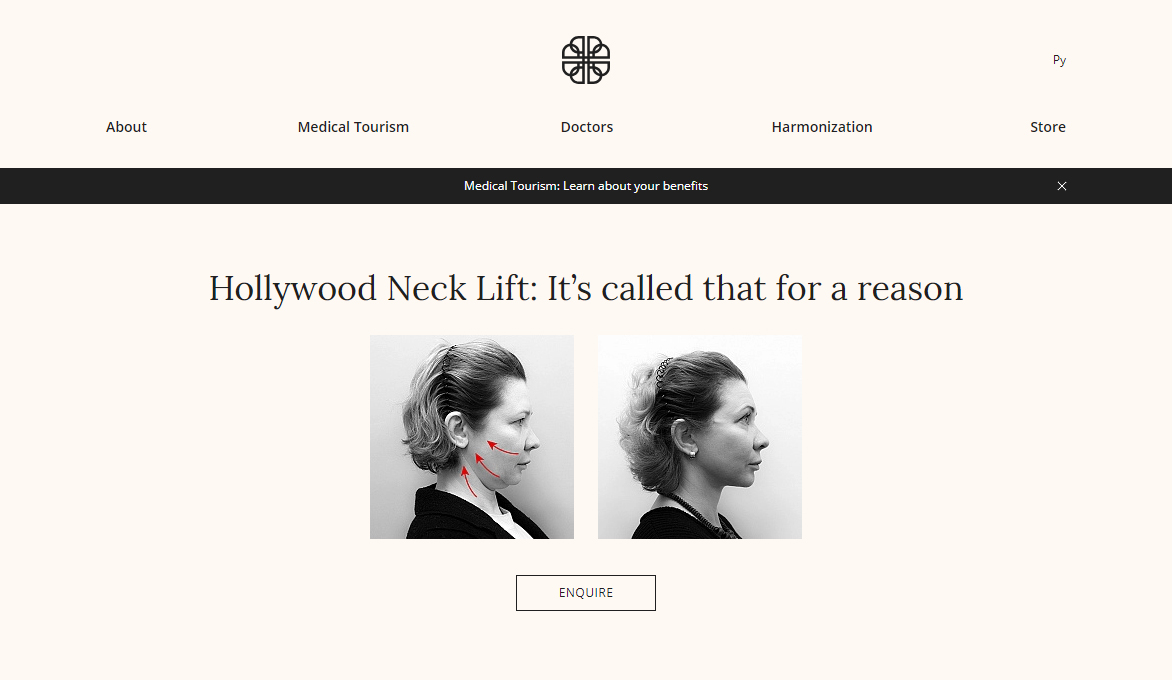
Task: Click the clinic logo emblem
Action: (586, 60)
